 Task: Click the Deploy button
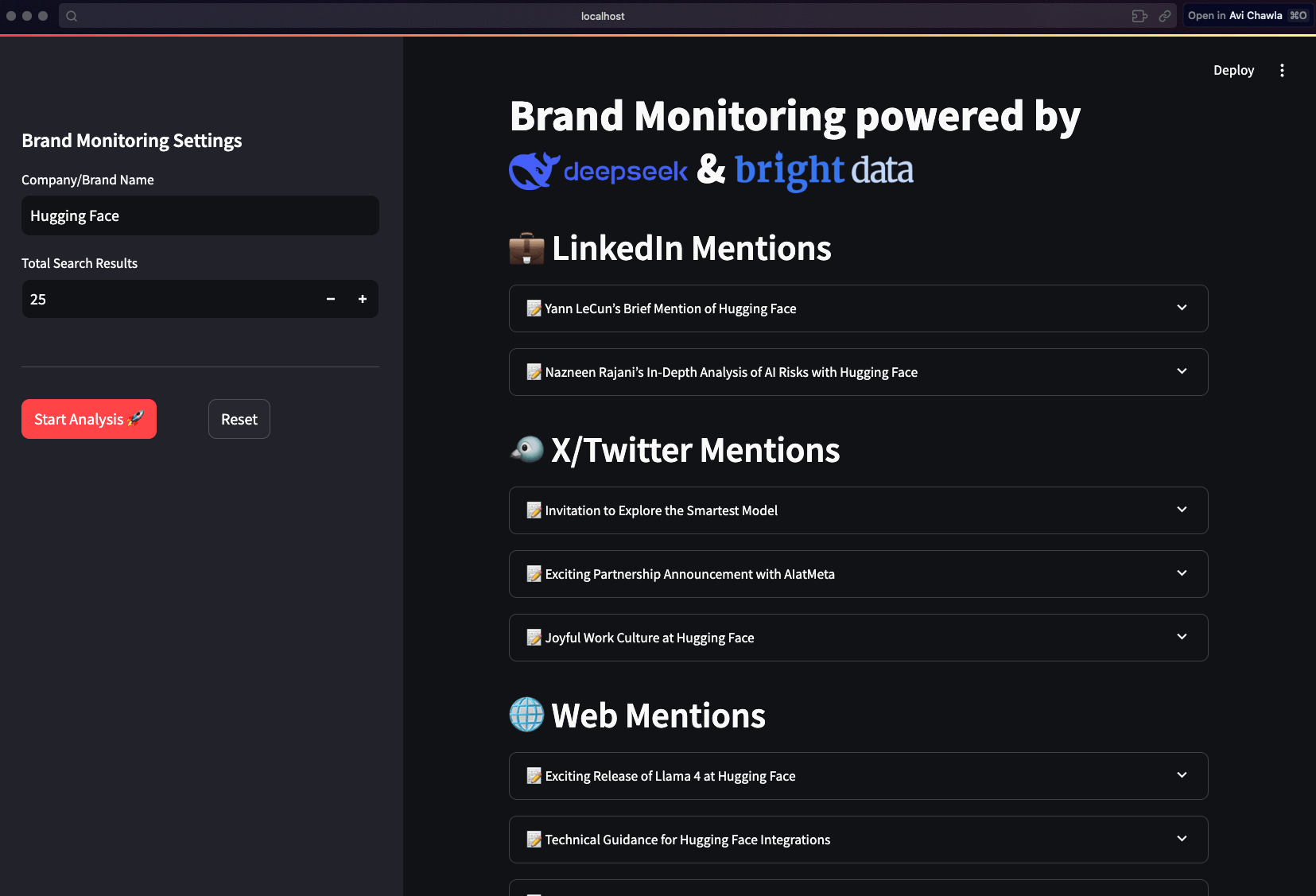coord(1233,71)
